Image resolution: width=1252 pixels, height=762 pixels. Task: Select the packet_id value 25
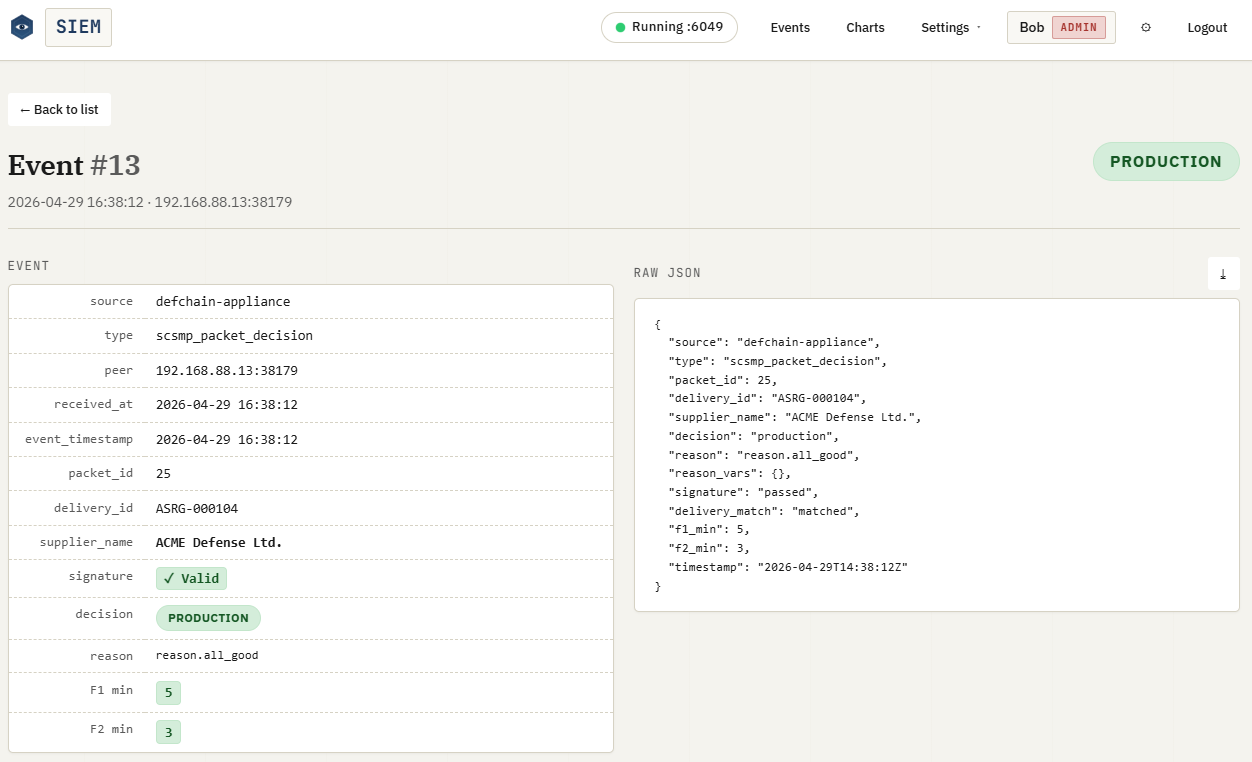tap(163, 473)
